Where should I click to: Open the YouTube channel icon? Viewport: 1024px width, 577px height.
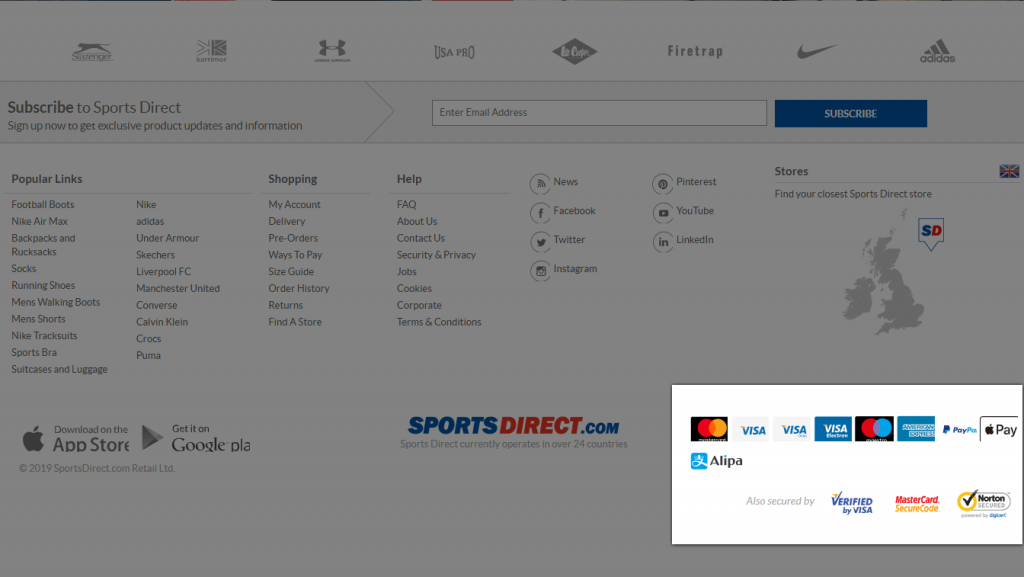(662, 212)
